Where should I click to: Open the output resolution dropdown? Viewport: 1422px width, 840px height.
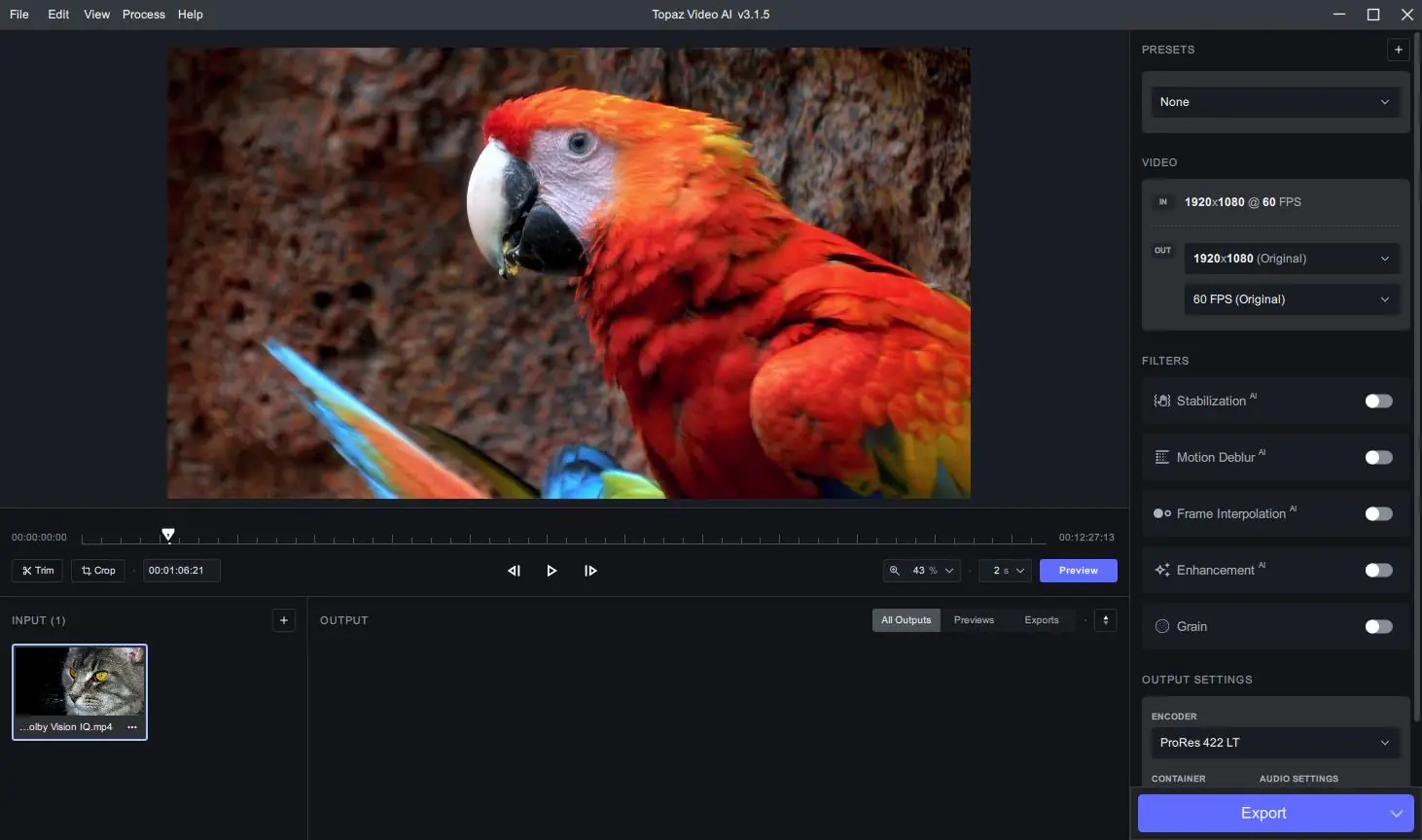click(x=1292, y=259)
